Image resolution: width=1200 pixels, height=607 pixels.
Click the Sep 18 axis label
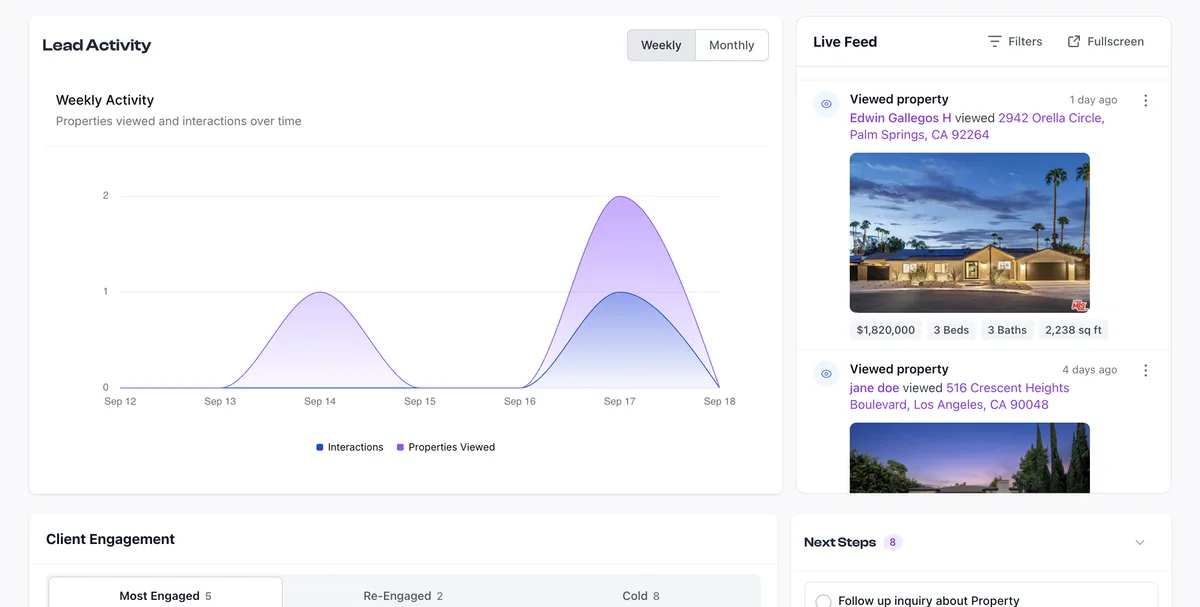pos(719,401)
